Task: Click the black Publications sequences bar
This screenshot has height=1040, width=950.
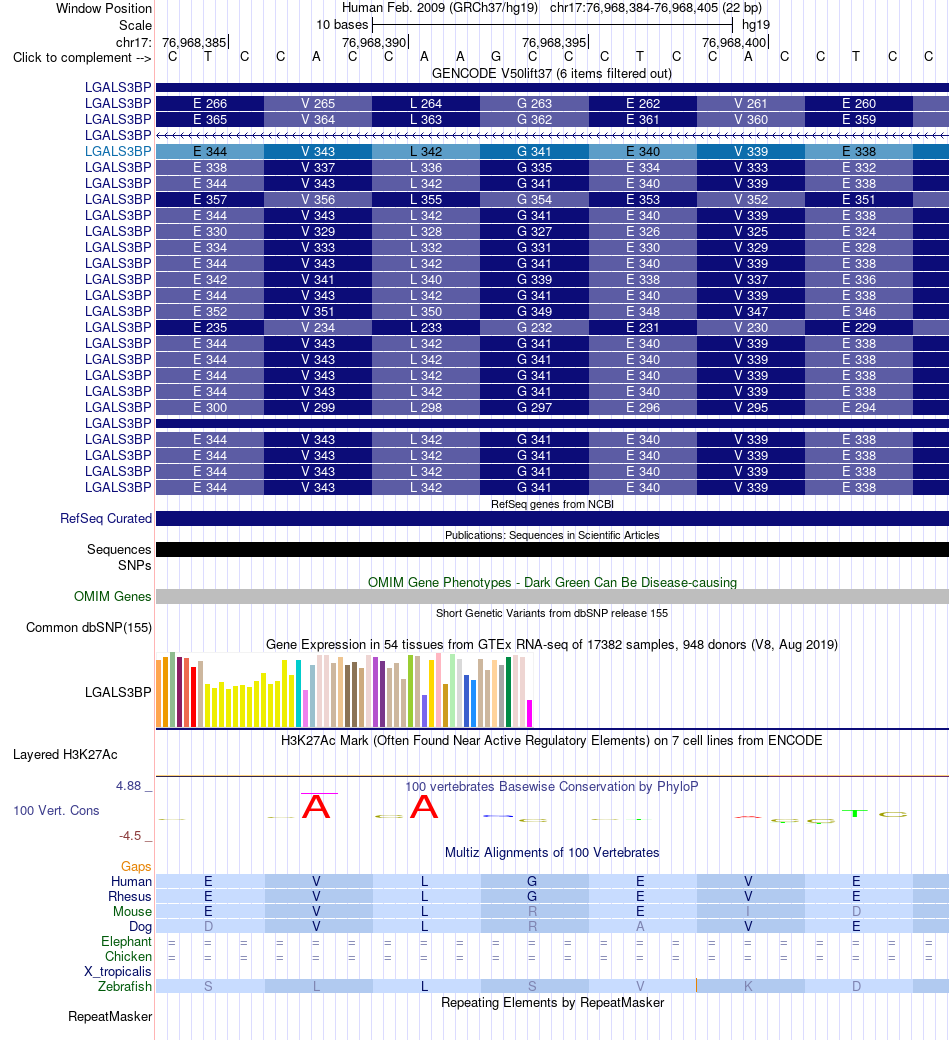Action: click(552, 549)
